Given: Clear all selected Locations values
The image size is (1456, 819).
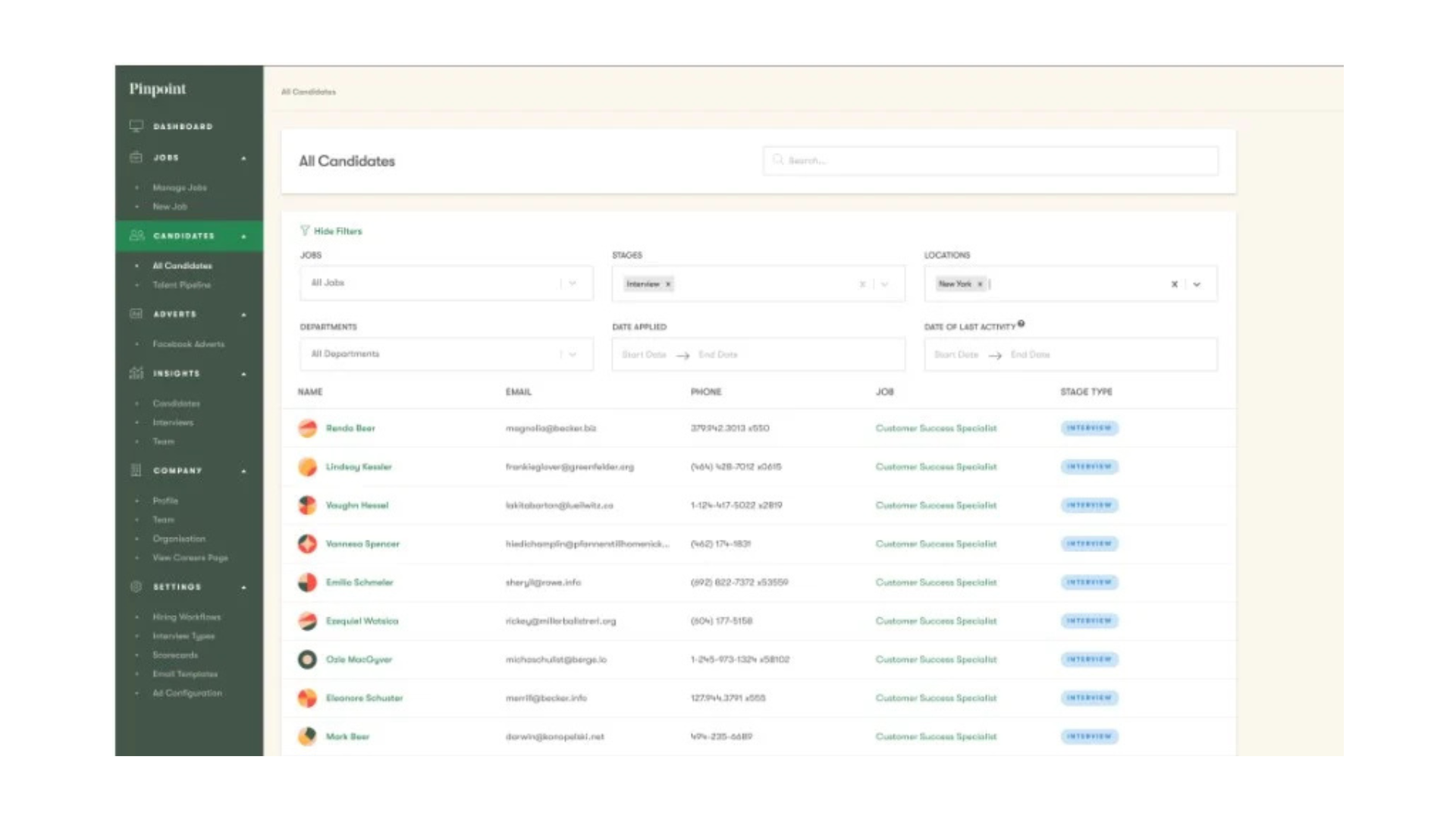Looking at the screenshot, I should (1174, 284).
